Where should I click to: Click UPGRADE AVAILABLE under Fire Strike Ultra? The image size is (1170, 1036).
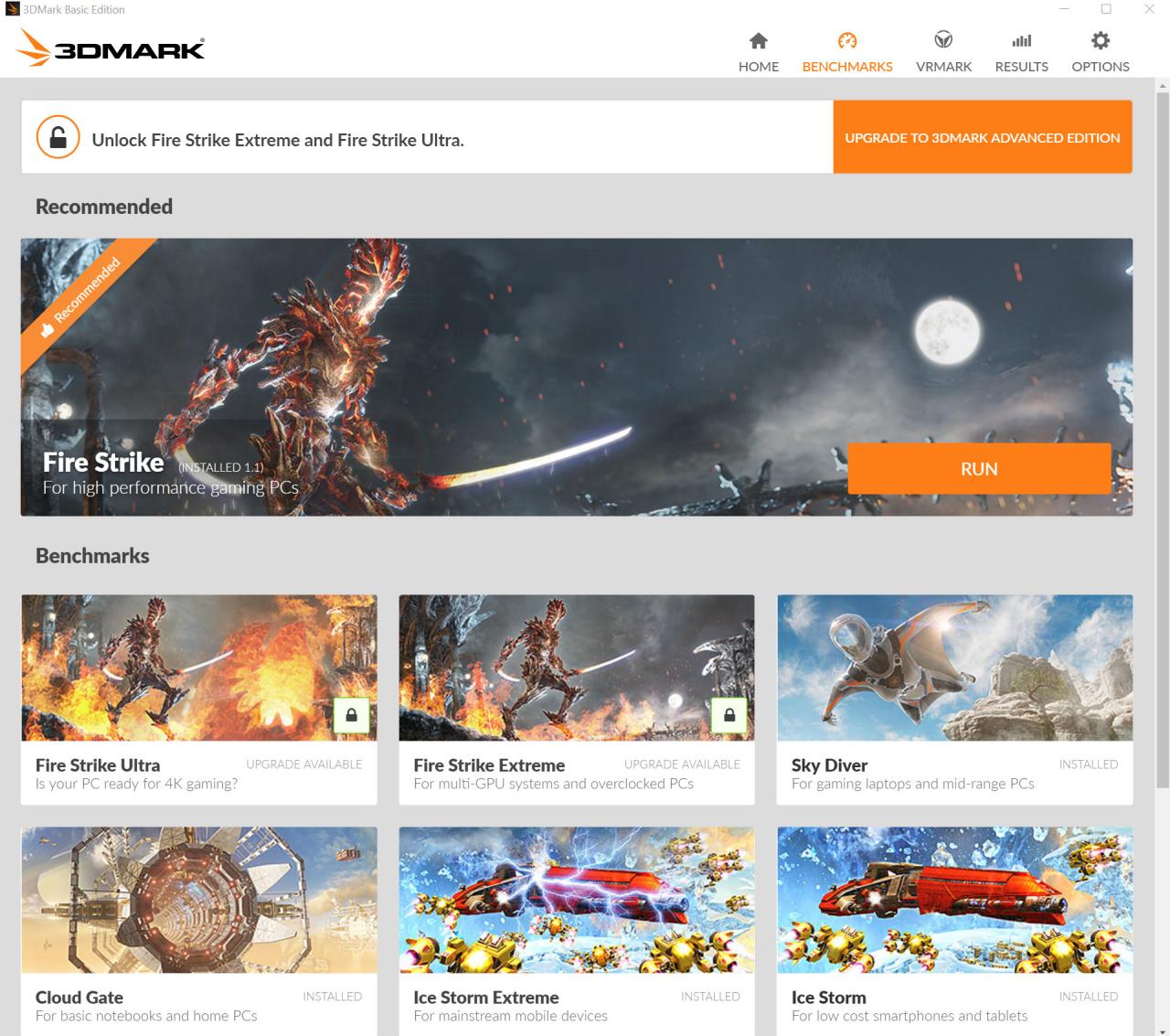coord(304,764)
